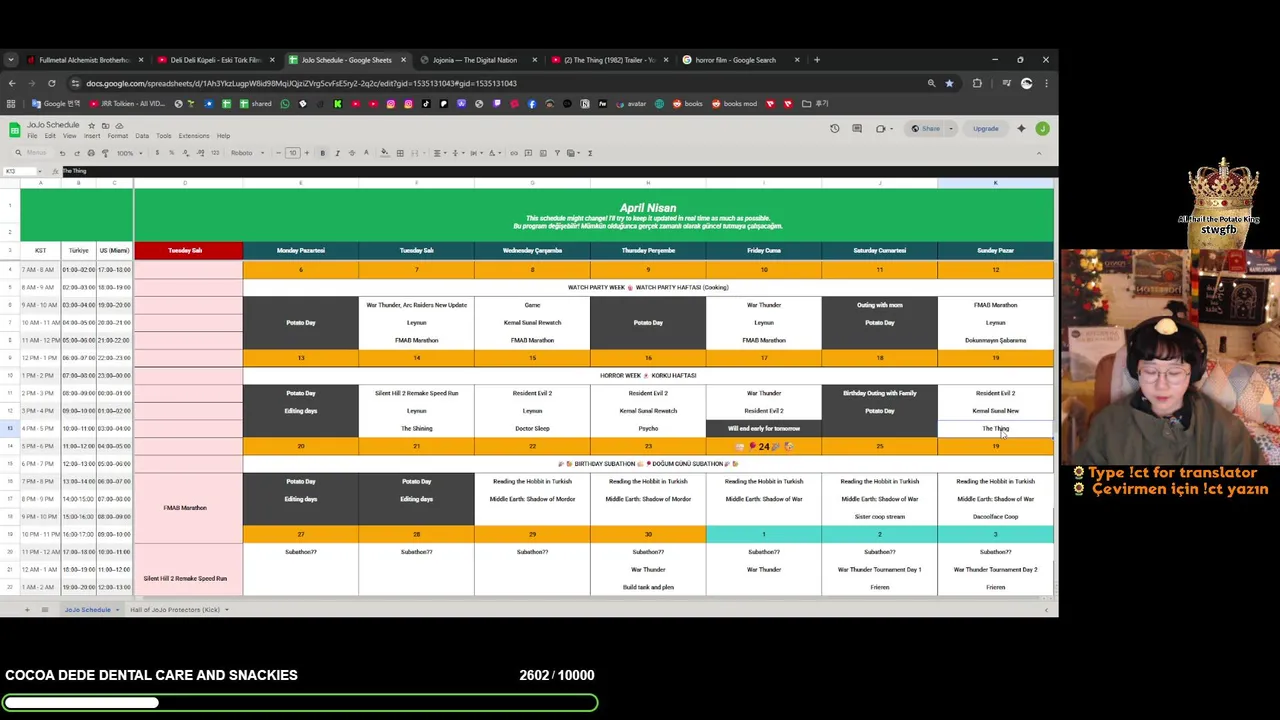Toggle bold formatting
This screenshot has height=720, width=1280.
point(322,153)
